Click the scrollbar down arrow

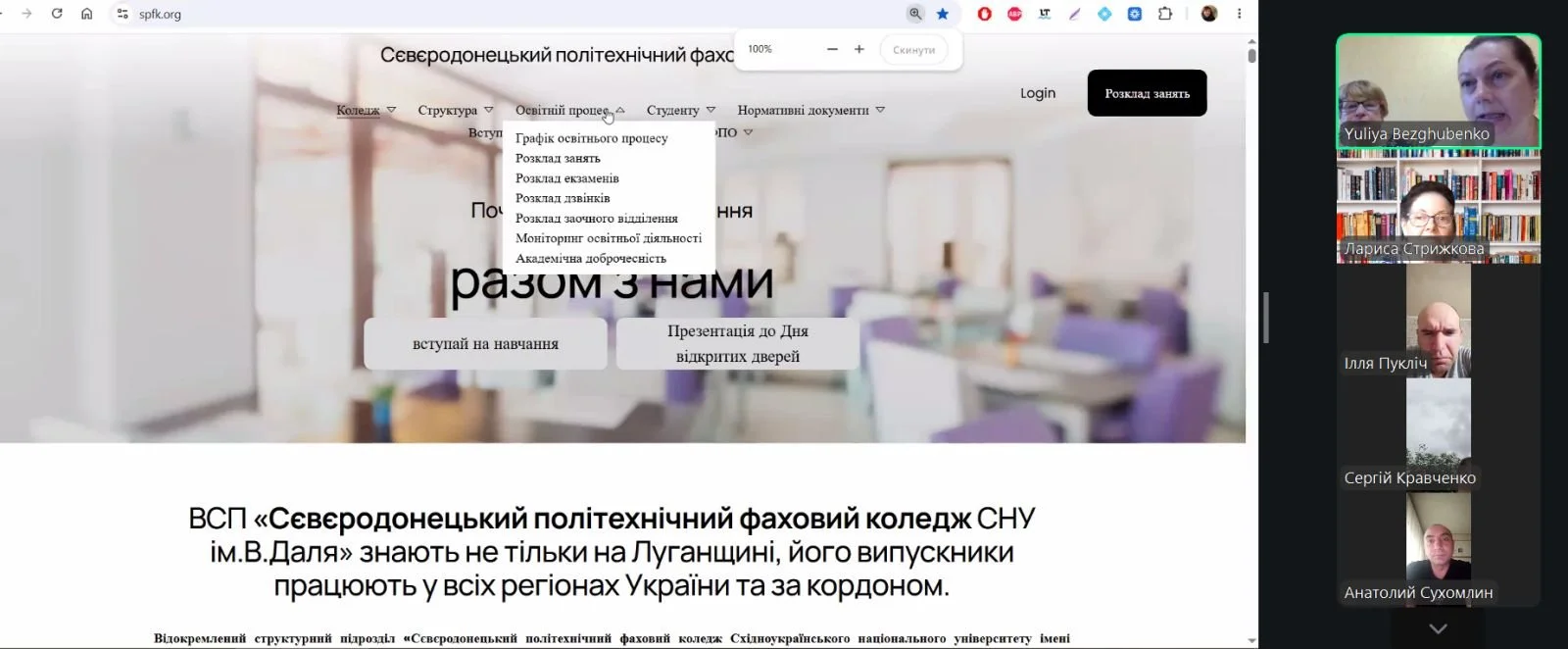coord(1251,641)
